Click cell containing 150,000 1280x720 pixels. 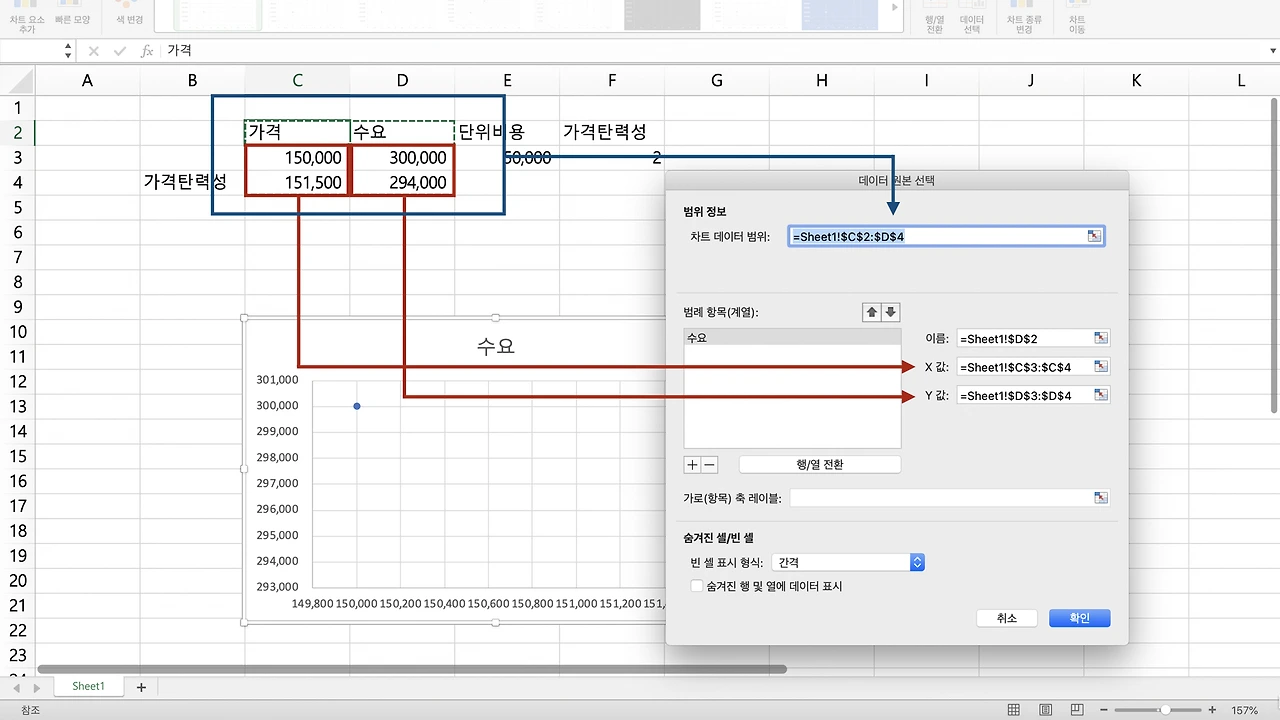pos(297,158)
